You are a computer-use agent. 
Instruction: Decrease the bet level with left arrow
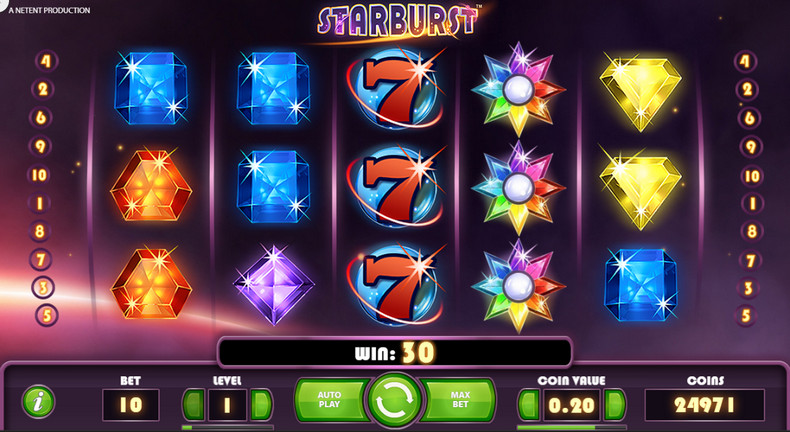pyautogui.click(x=193, y=404)
